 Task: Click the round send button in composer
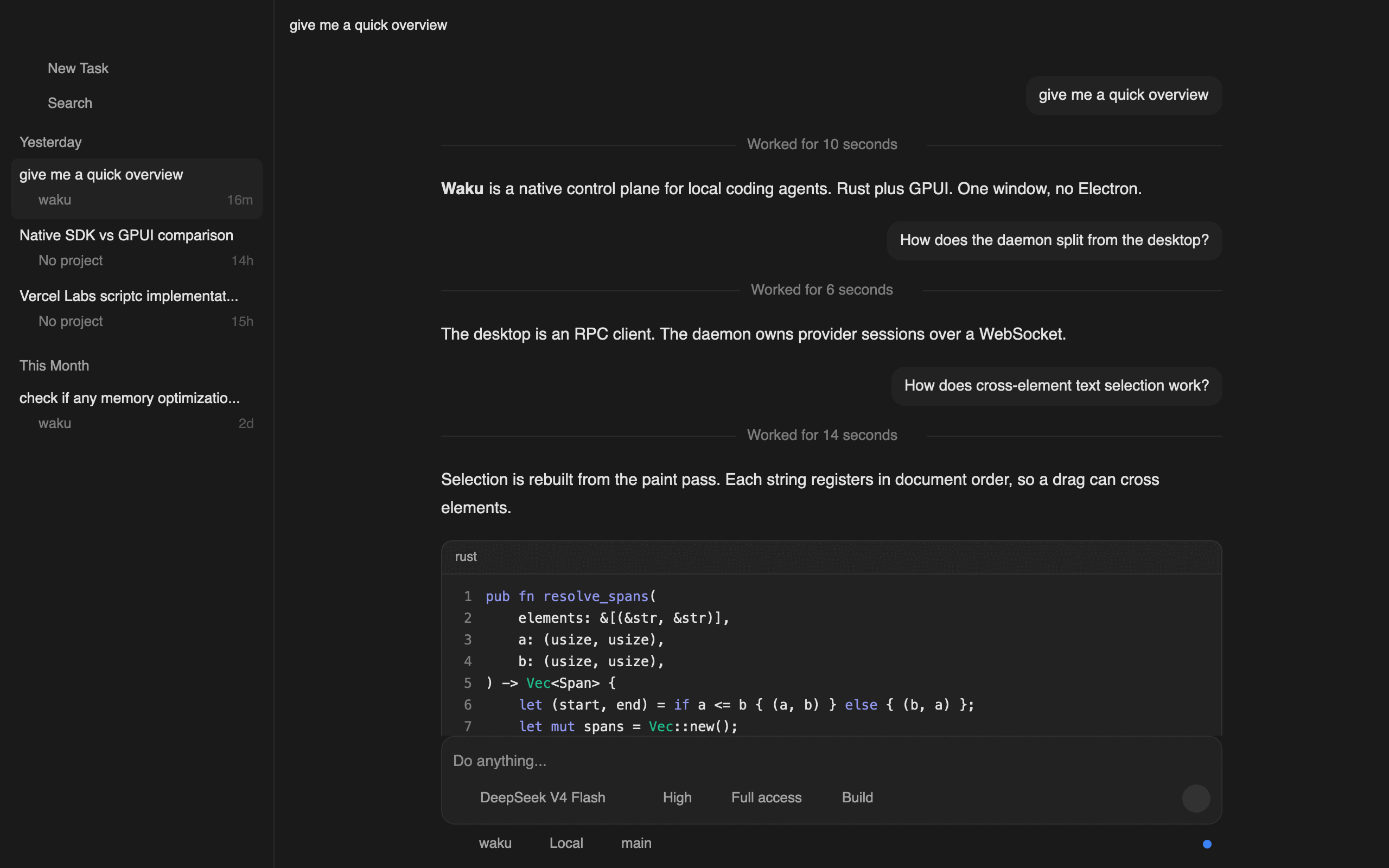click(x=1196, y=799)
